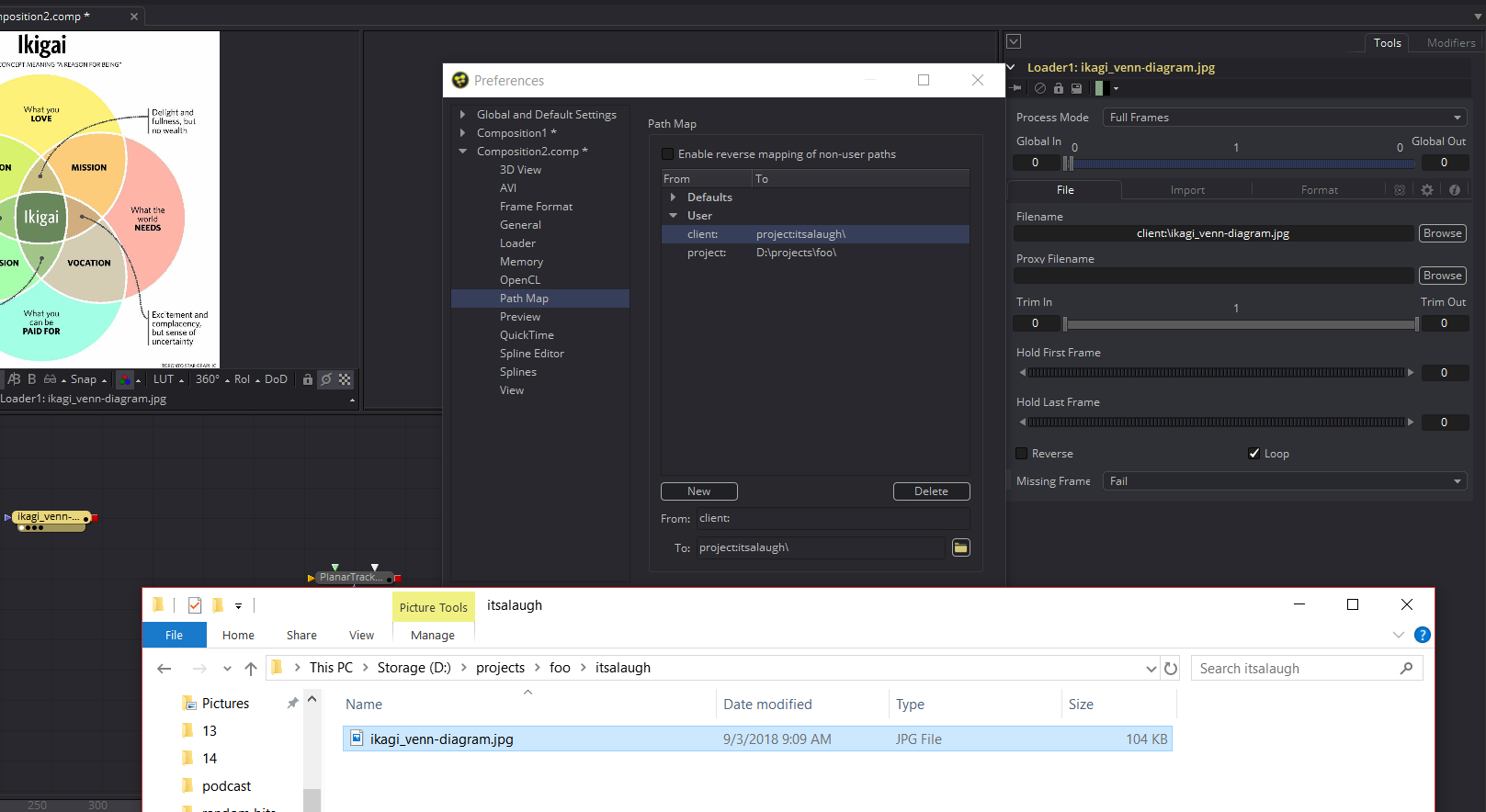Switch to the Modifiers tab
Viewport: 1486px width, 812px height.
click(x=1451, y=43)
